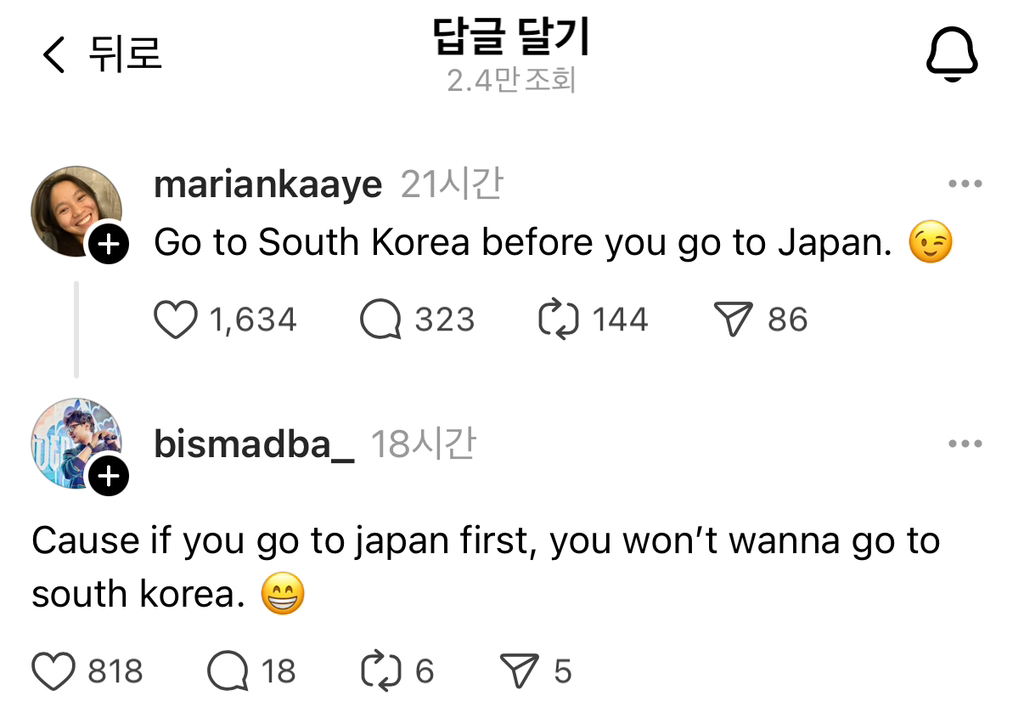Go back using the 뒤로 button
This screenshot has width=1024, height=718.
(x=122, y=55)
